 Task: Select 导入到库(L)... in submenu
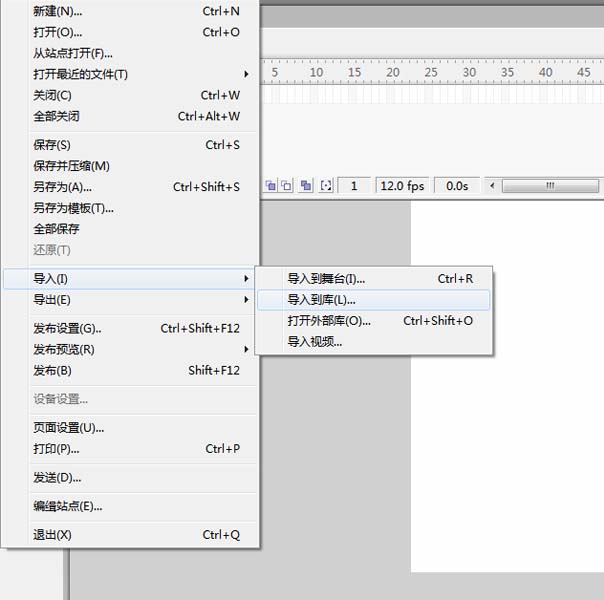click(374, 300)
